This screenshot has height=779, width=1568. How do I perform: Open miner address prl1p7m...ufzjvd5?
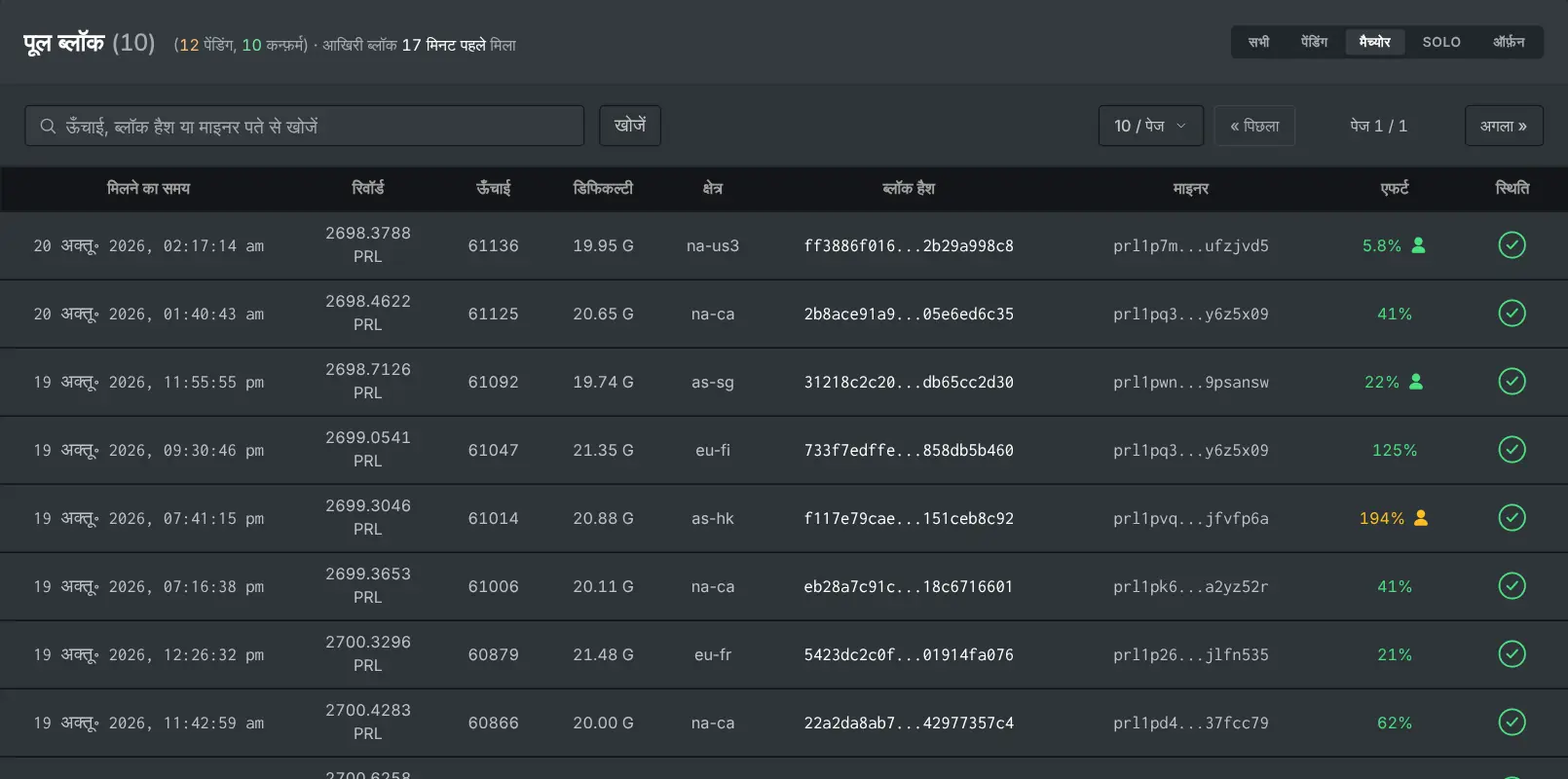coord(1191,246)
